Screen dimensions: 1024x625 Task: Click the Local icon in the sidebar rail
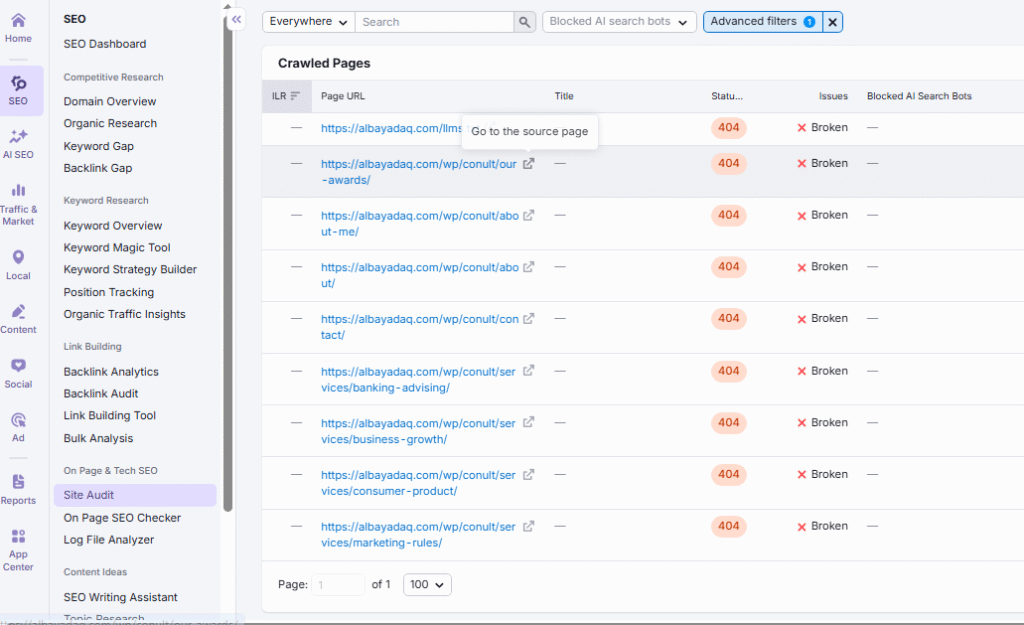pos(18,258)
